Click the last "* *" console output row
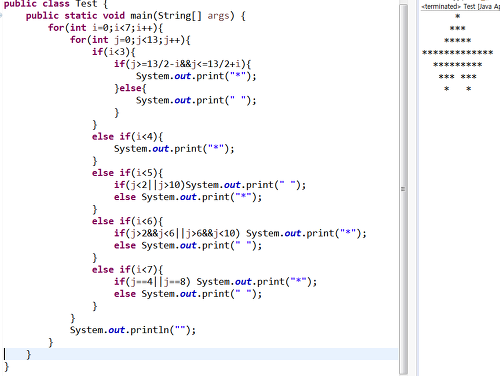 pyautogui.click(x=458, y=89)
